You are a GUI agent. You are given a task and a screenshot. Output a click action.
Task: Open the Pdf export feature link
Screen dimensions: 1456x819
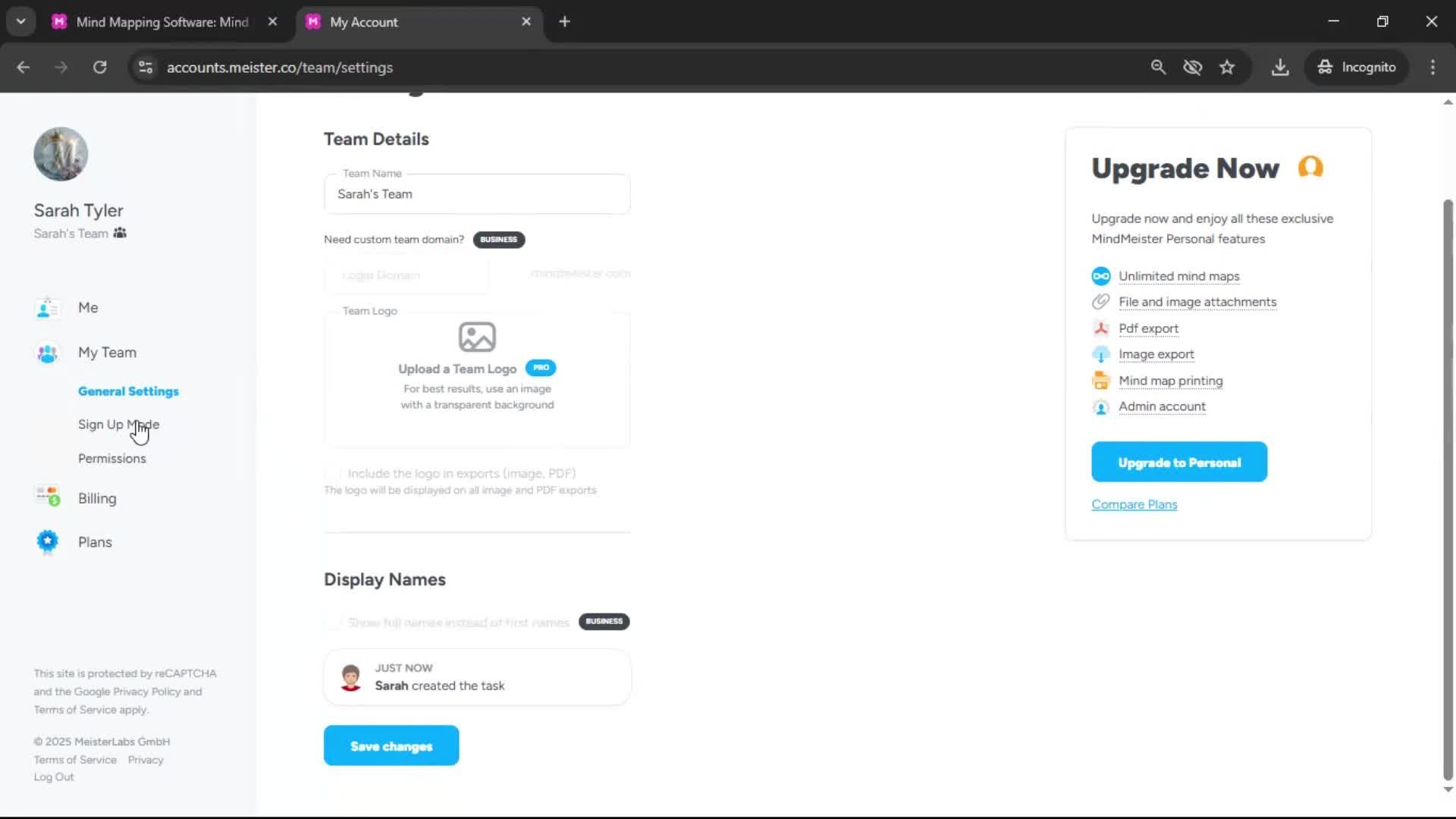coord(1148,328)
